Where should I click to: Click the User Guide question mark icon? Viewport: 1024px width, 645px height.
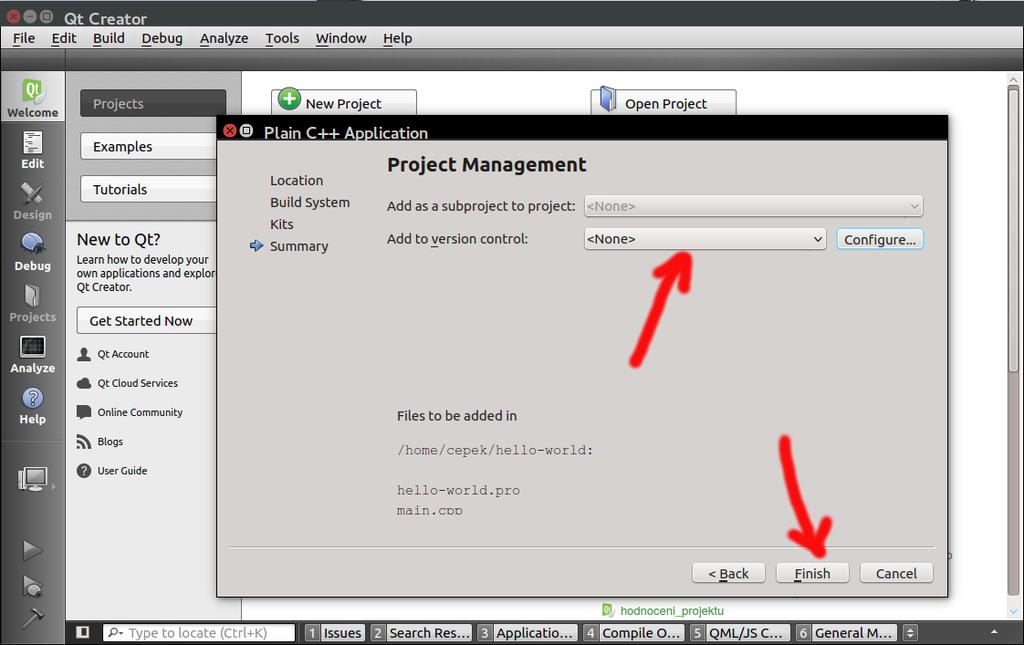[x=84, y=471]
